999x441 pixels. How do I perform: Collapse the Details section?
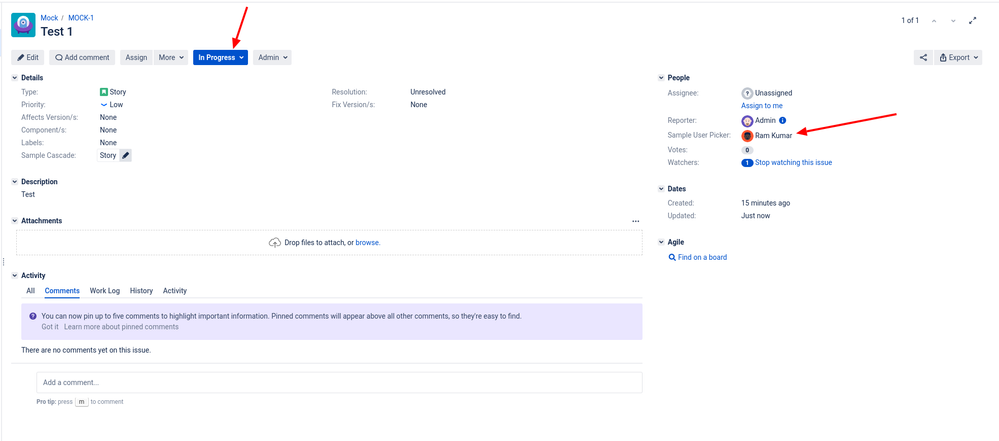[15, 78]
